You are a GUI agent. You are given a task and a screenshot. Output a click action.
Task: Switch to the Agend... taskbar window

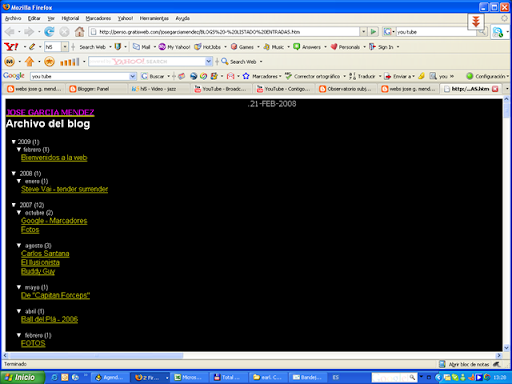click(x=110, y=377)
